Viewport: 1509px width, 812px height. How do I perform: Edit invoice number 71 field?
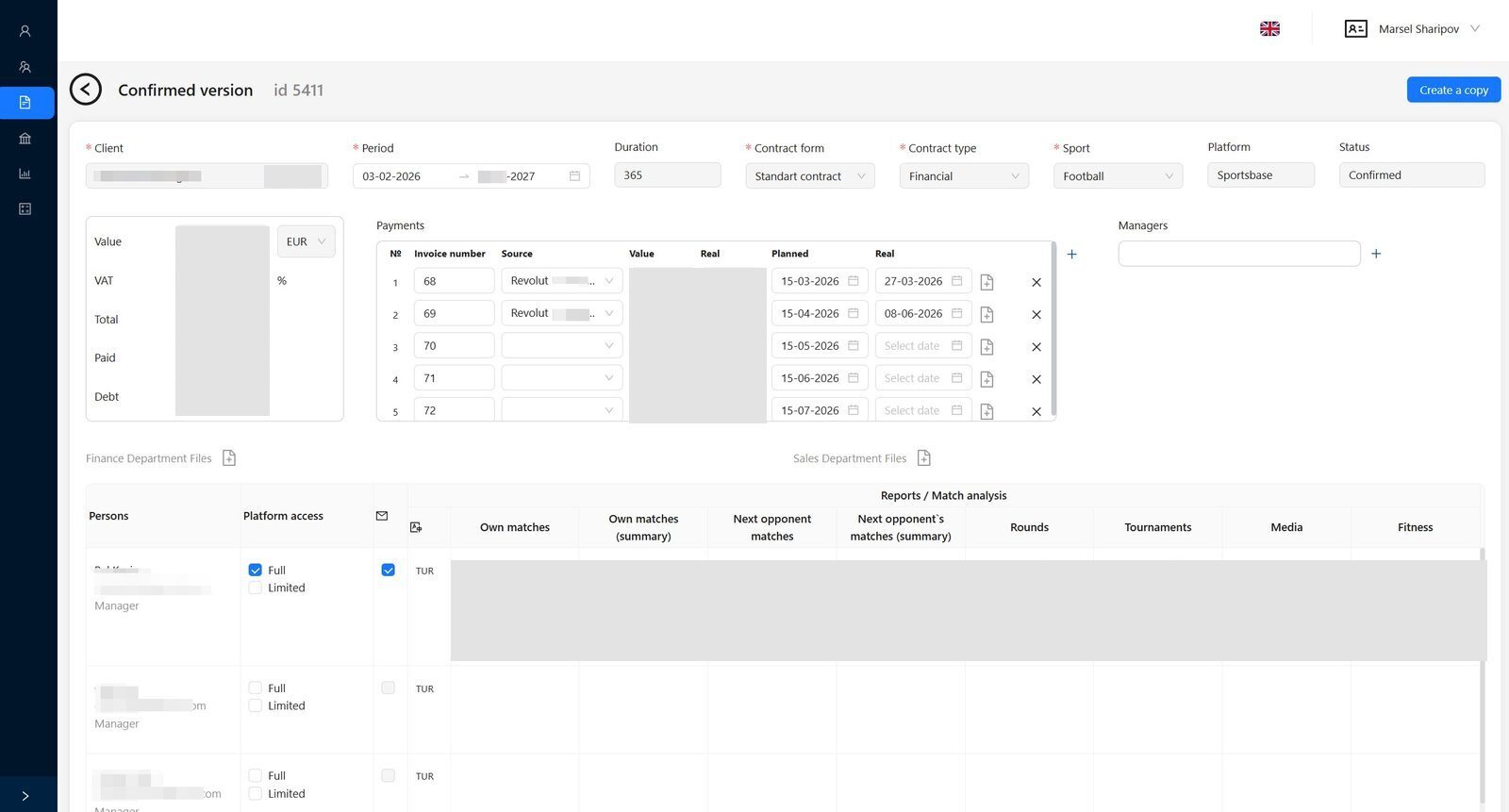pos(454,378)
